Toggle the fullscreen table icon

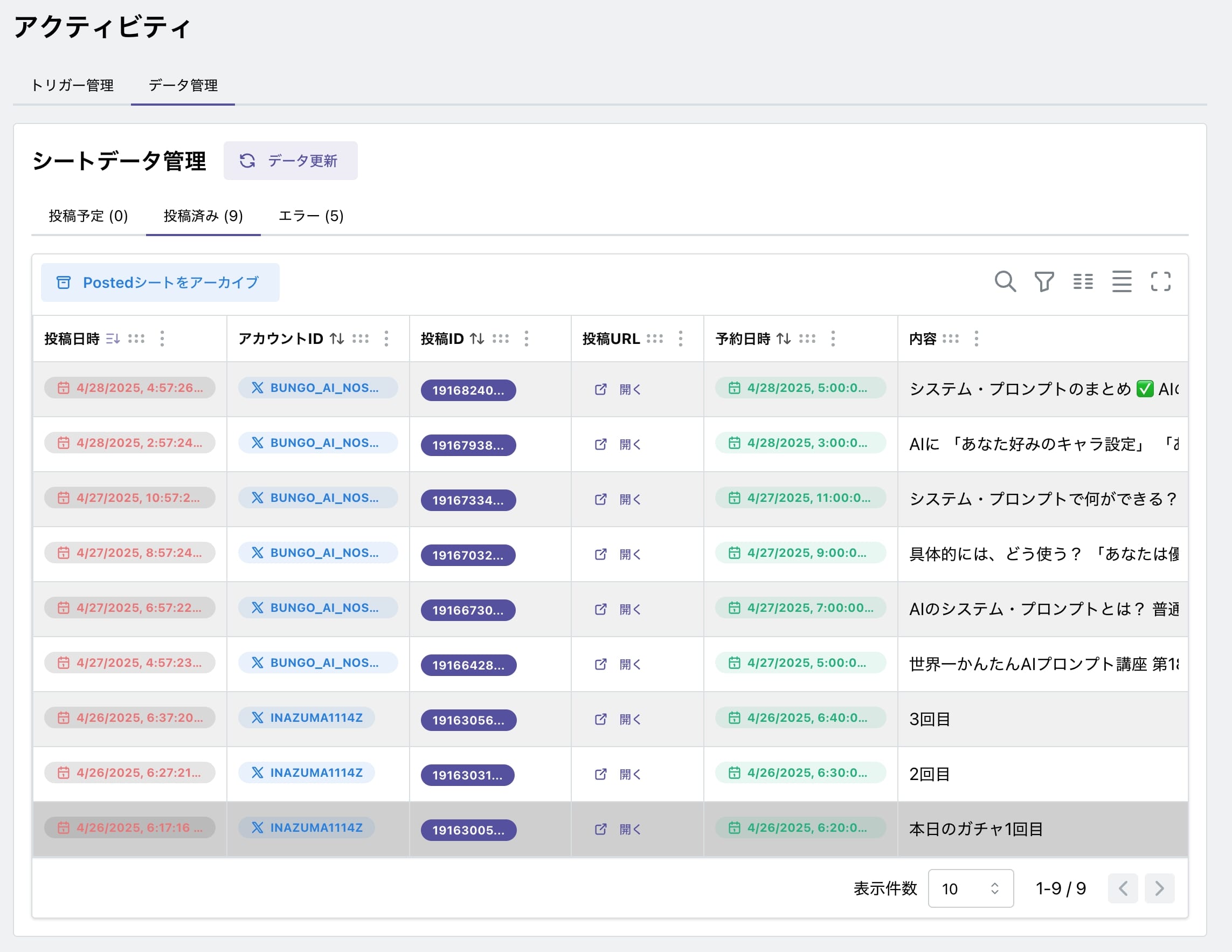pyautogui.click(x=1160, y=281)
